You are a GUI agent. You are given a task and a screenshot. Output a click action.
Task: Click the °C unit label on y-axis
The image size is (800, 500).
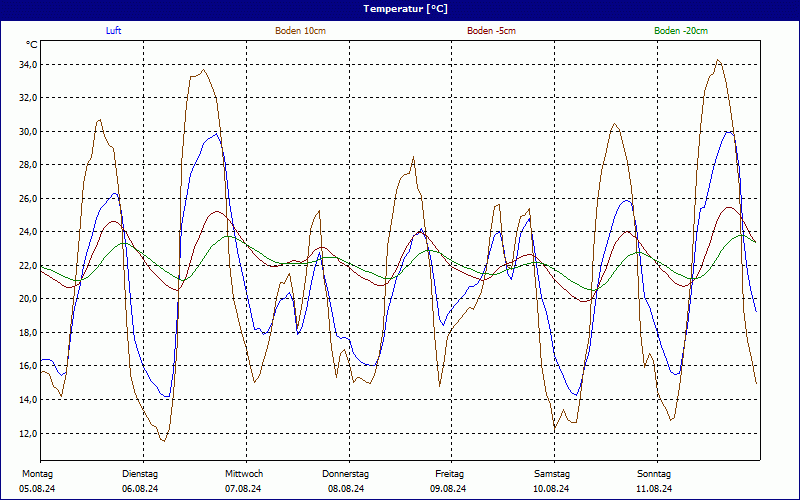[x=32, y=44]
